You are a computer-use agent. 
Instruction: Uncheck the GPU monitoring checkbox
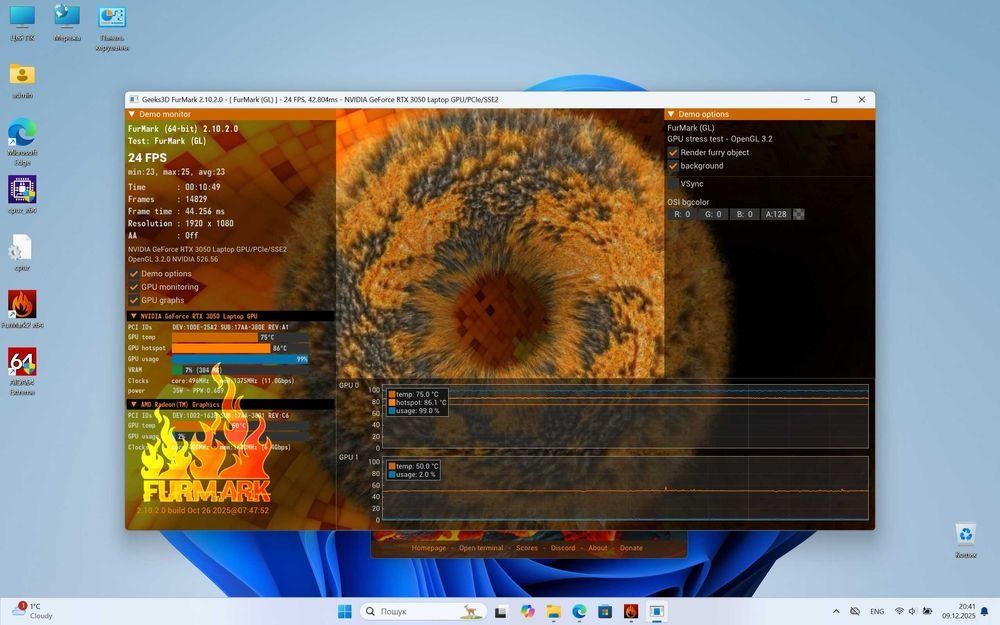pyautogui.click(x=134, y=287)
